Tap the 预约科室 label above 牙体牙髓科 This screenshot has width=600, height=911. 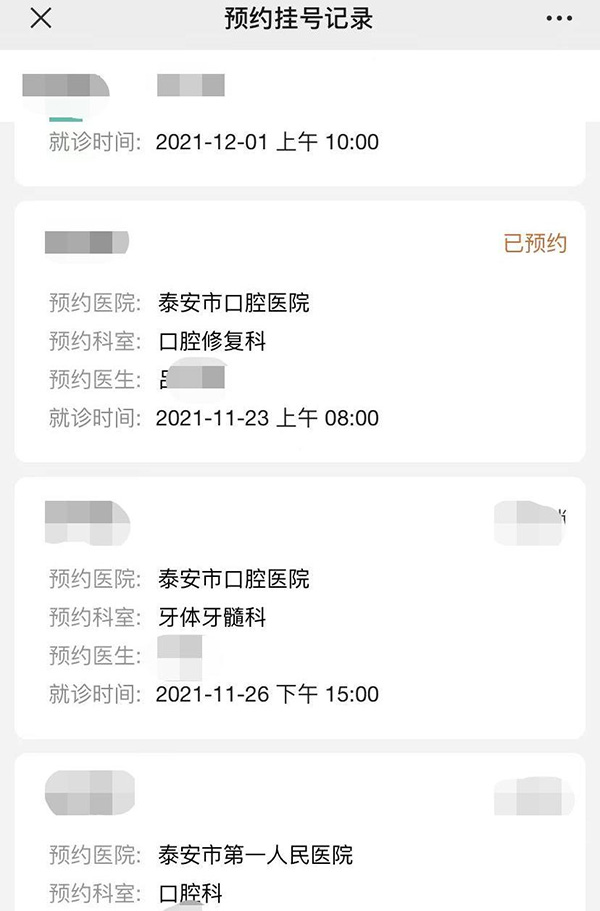point(95,617)
